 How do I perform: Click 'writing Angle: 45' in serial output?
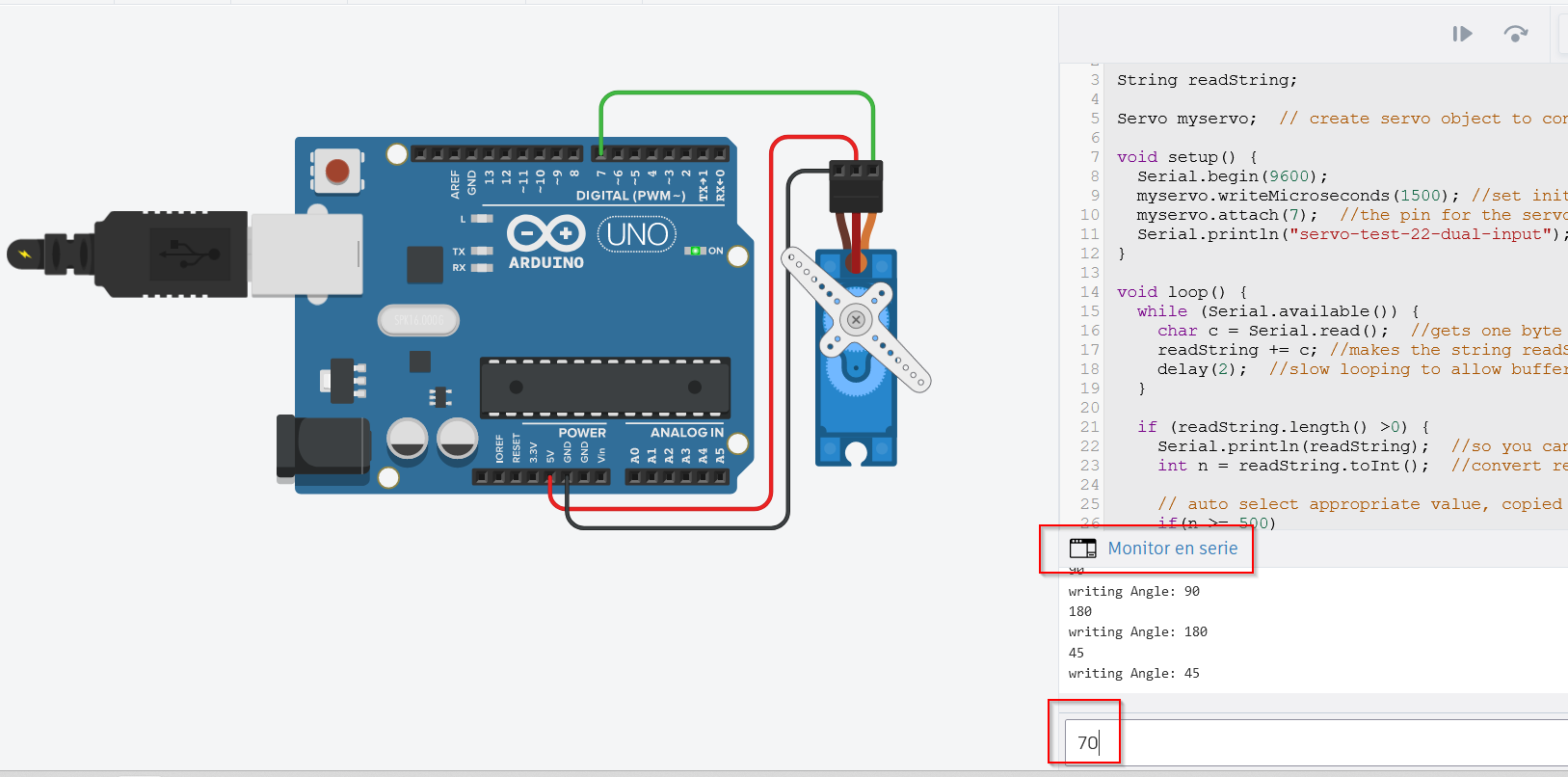point(1133,674)
